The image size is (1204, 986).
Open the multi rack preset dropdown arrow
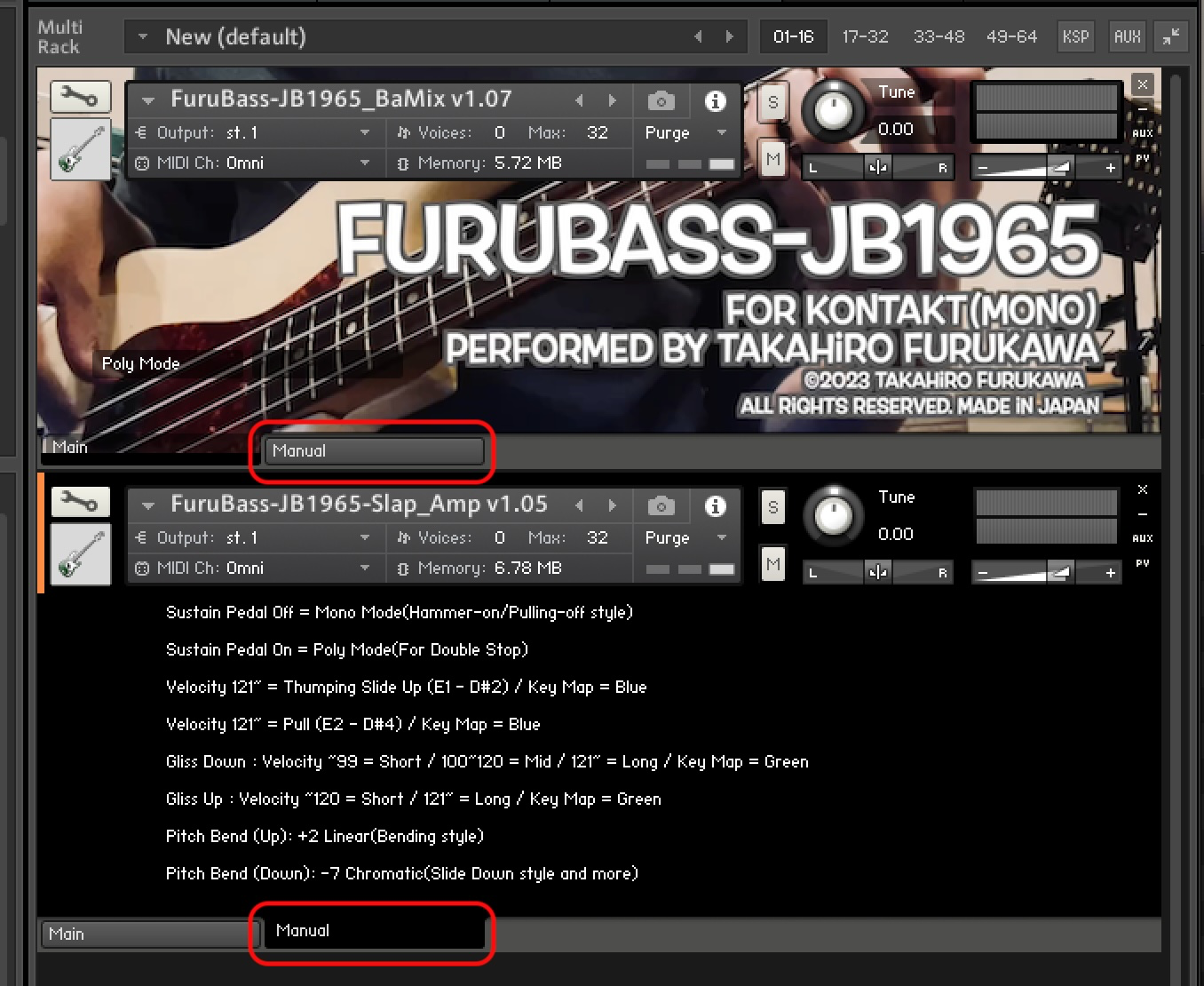click(x=143, y=36)
